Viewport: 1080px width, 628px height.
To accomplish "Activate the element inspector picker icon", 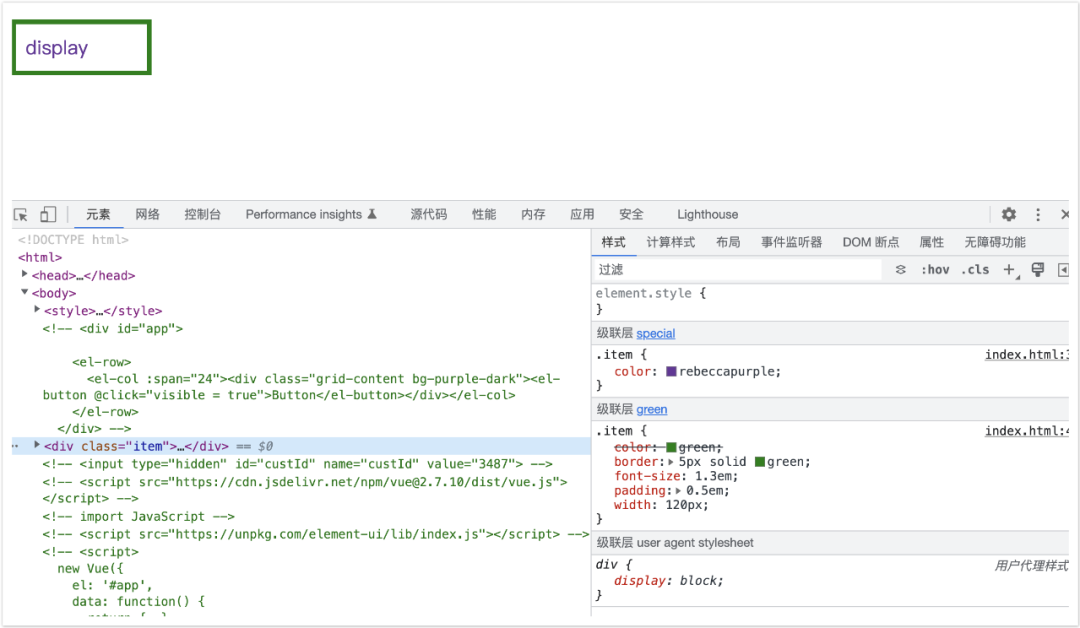I will [21, 215].
